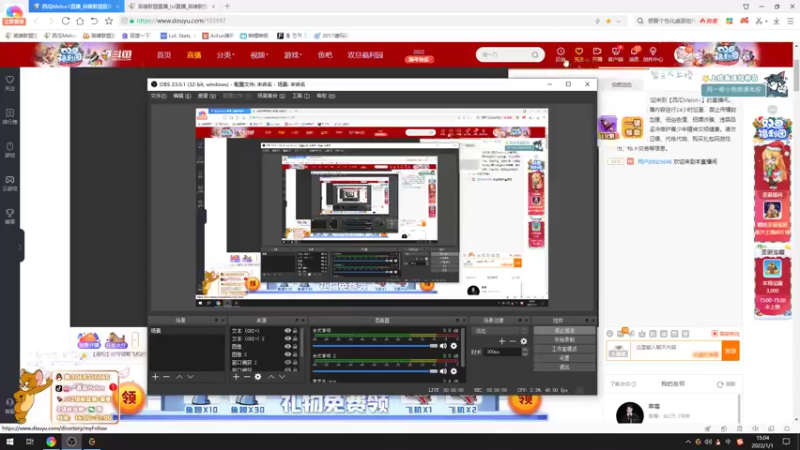Open second audio channel settings gear in mixer
The width and height of the screenshot is (800, 450).
click(454, 371)
